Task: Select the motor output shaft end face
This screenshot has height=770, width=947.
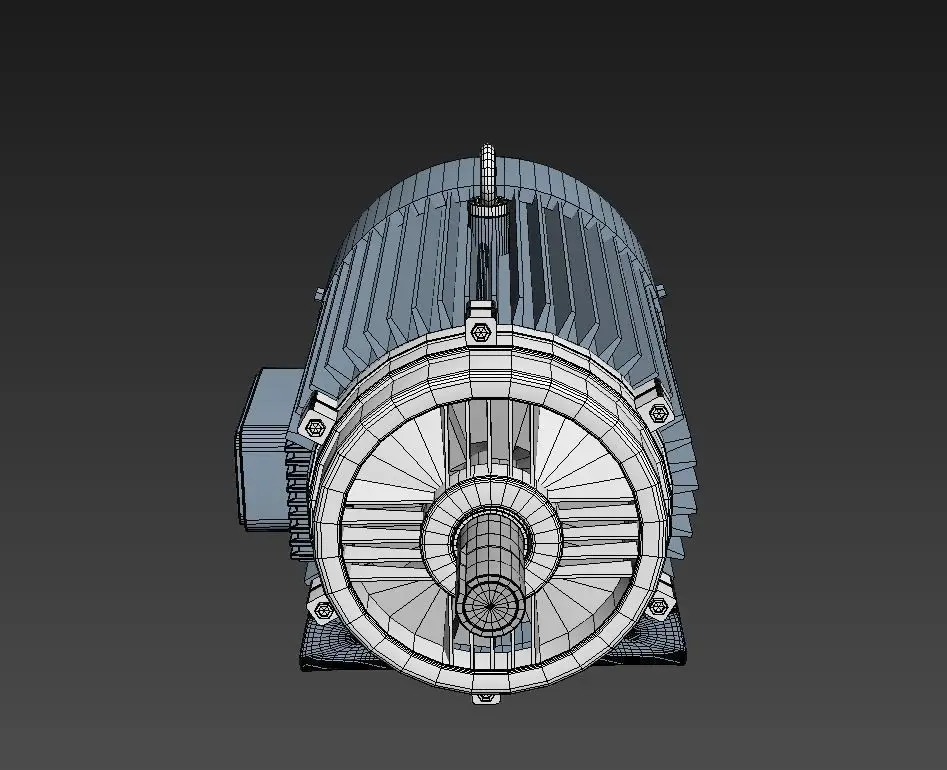Action: point(490,605)
